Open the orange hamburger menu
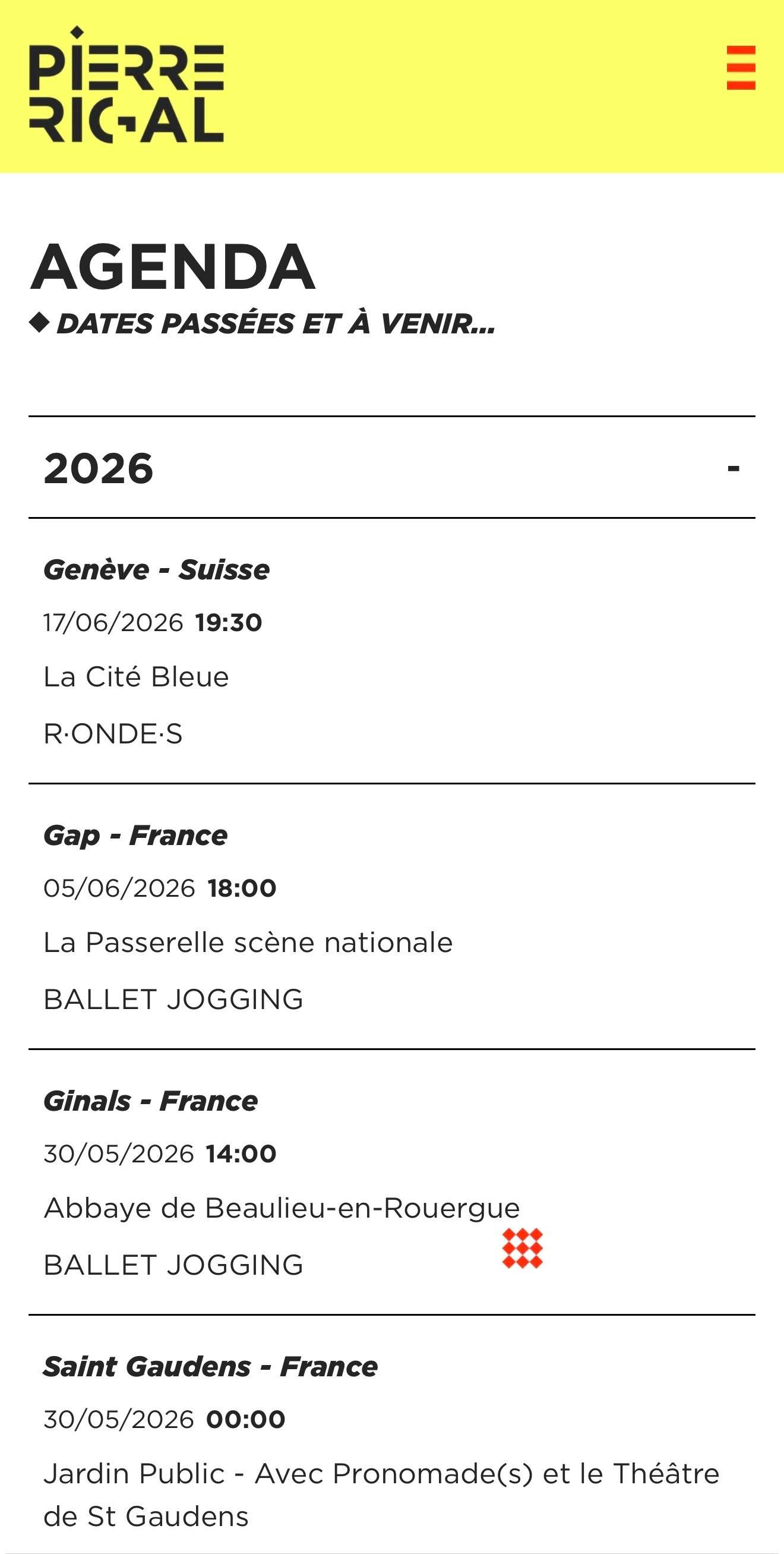 coord(741,68)
